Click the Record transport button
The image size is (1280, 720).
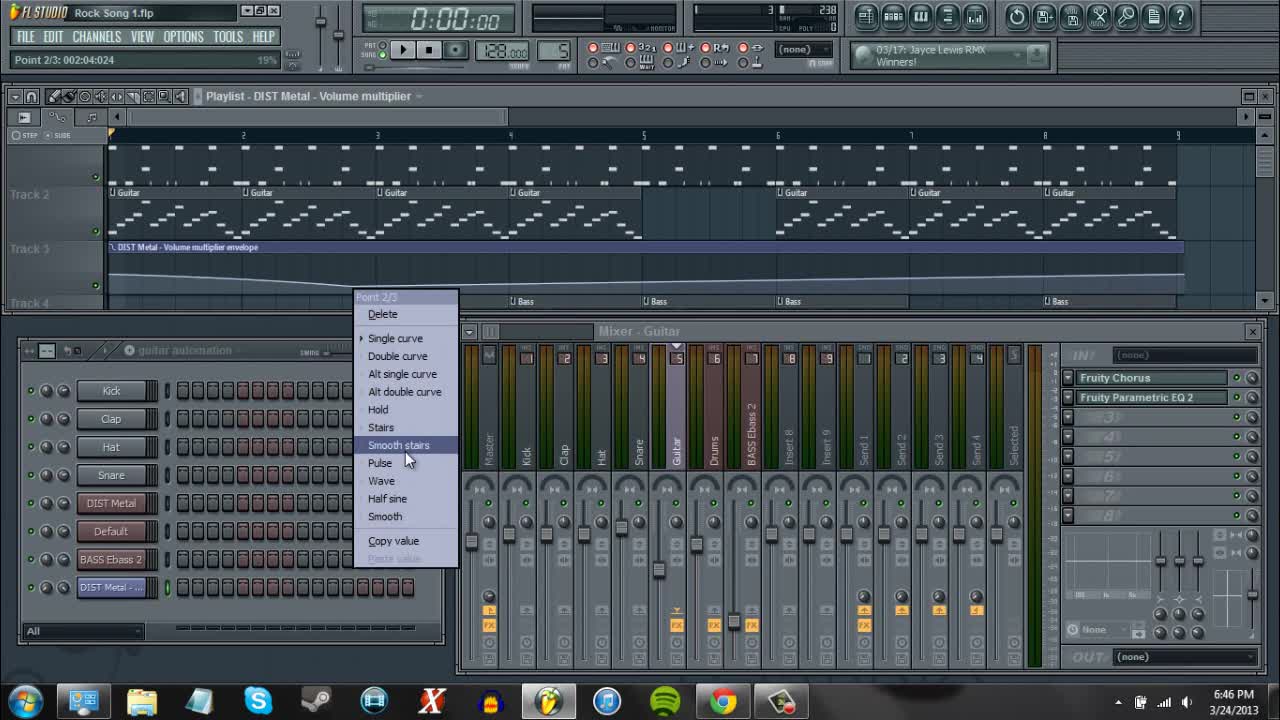point(456,50)
